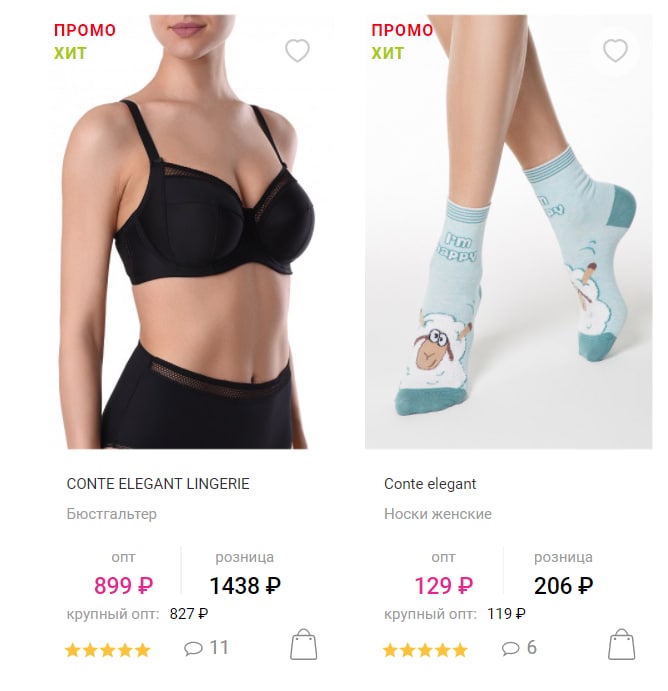Image resolution: width=668 pixels, height=691 pixels.
Task: Click the star rating under the bra
Action: pyautogui.click(x=108, y=650)
